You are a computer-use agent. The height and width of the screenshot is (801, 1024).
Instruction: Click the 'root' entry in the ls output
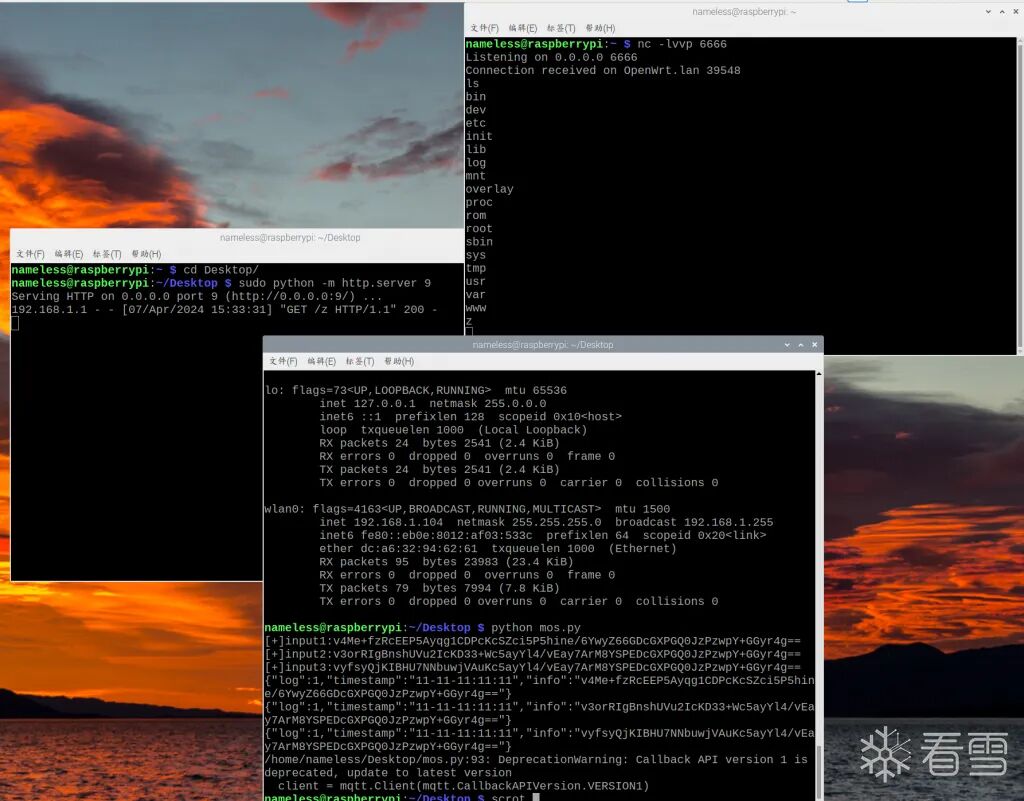pyautogui.click(x=479, y=228)
